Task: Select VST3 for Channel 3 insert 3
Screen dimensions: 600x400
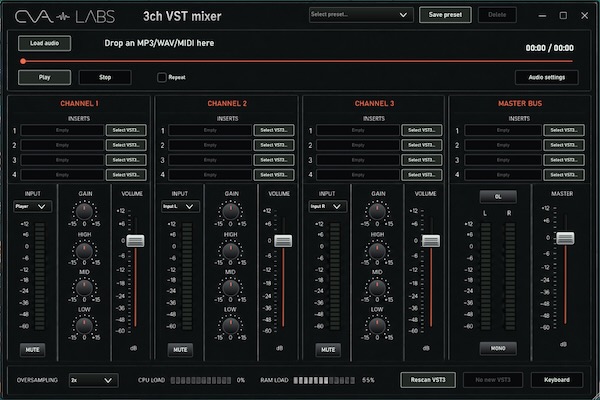Action: click(422, 160)
